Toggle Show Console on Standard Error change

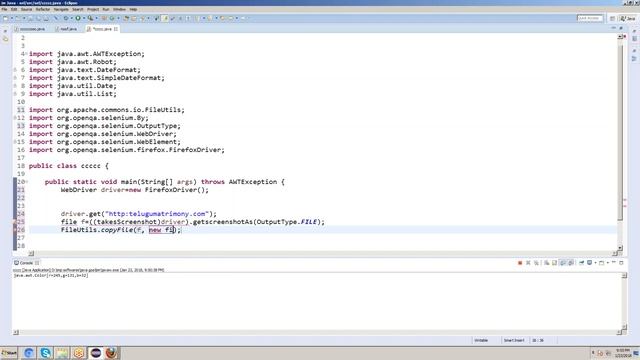570,263
